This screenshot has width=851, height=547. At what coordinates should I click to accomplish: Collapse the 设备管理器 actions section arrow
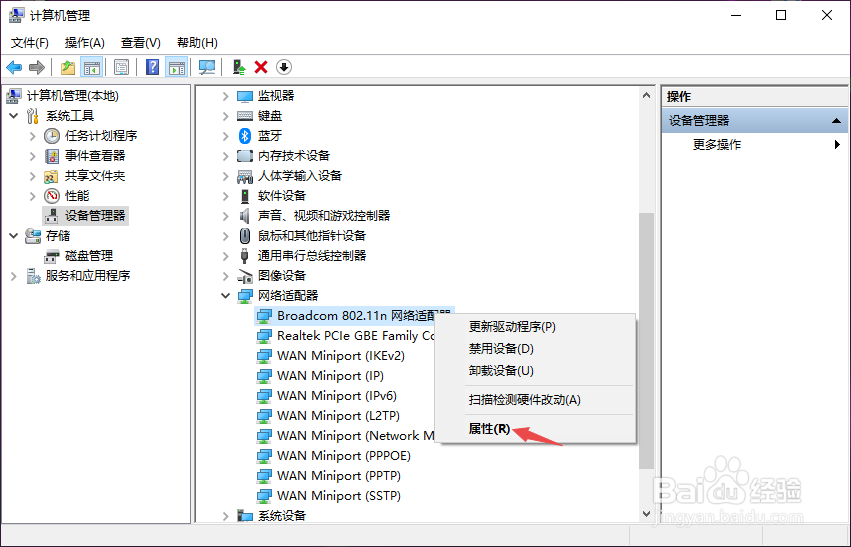(836, 121)
